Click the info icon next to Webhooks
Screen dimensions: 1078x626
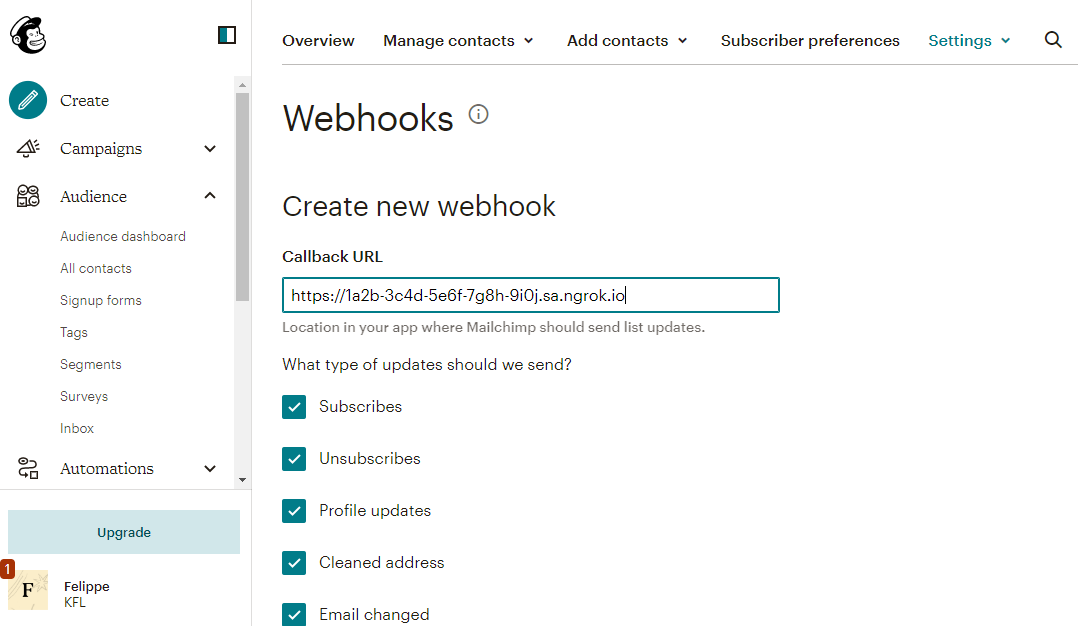478,114
